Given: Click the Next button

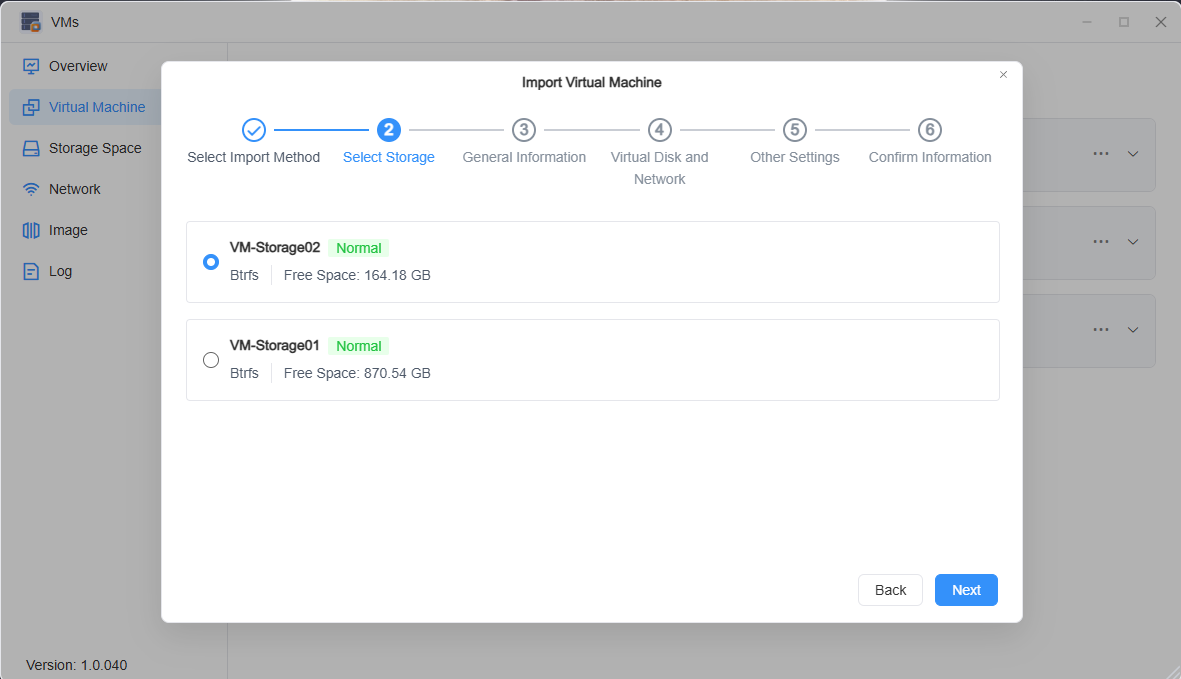Looking at the screenshot, I should pos(965,589).
